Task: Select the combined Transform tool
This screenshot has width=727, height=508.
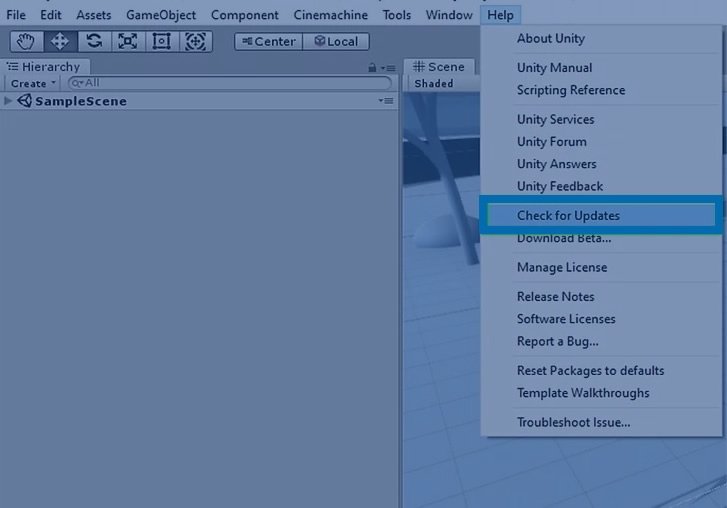Action: 196,42
